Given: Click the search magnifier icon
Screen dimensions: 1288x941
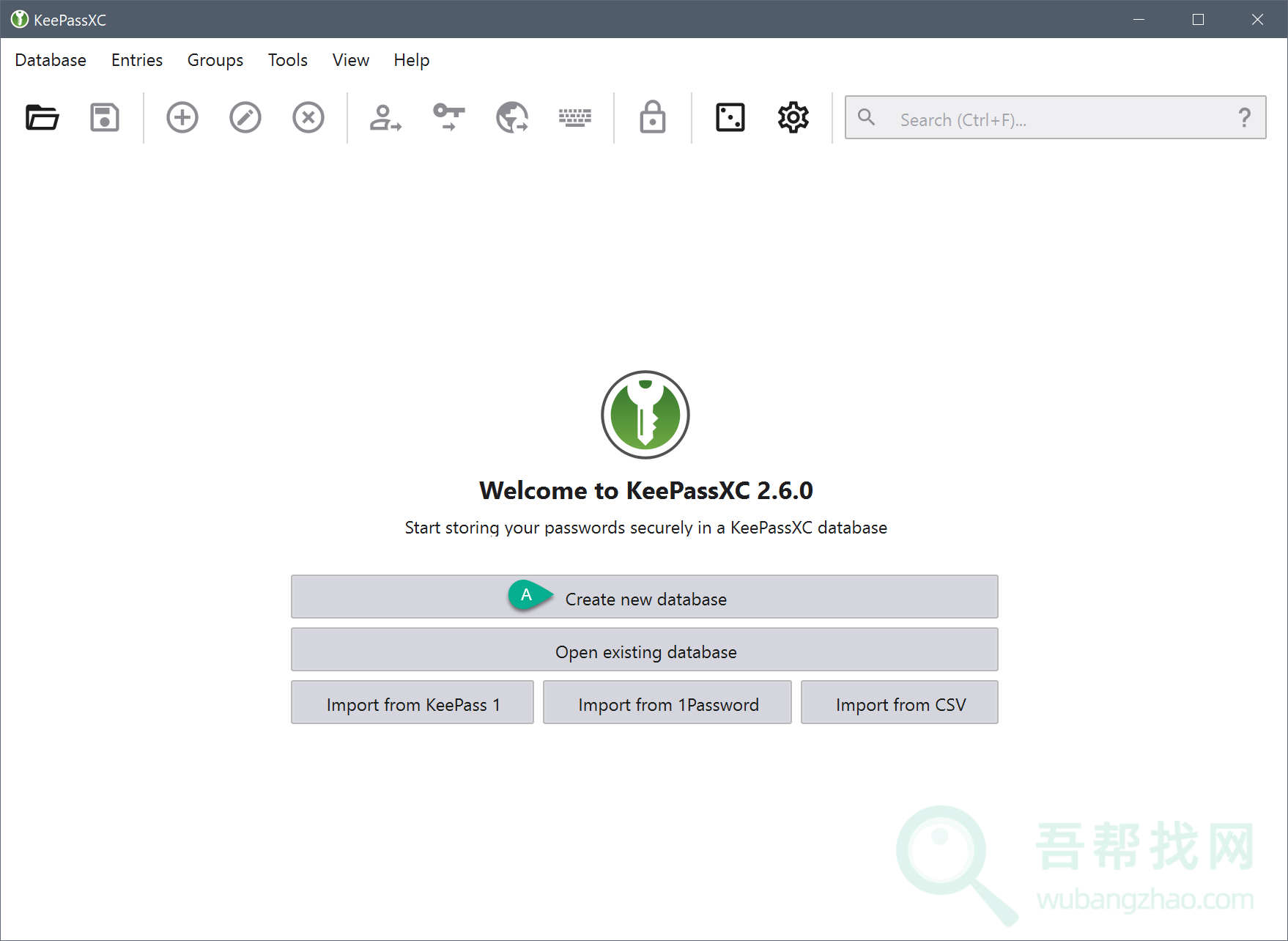Looking at the screenshot, I should (x=867, y=117).
